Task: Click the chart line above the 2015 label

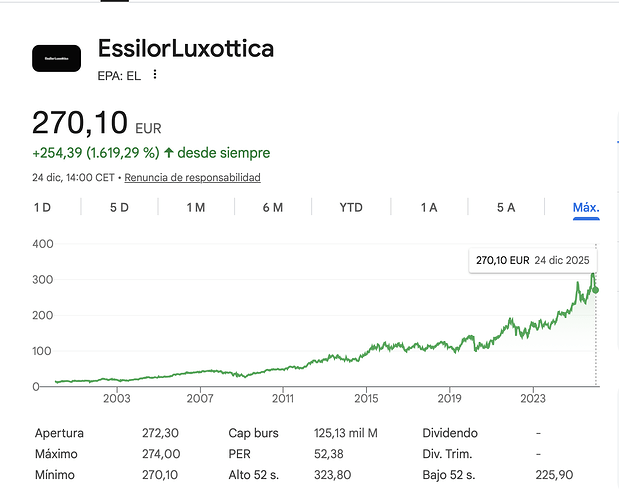Action: pos(366,352)
